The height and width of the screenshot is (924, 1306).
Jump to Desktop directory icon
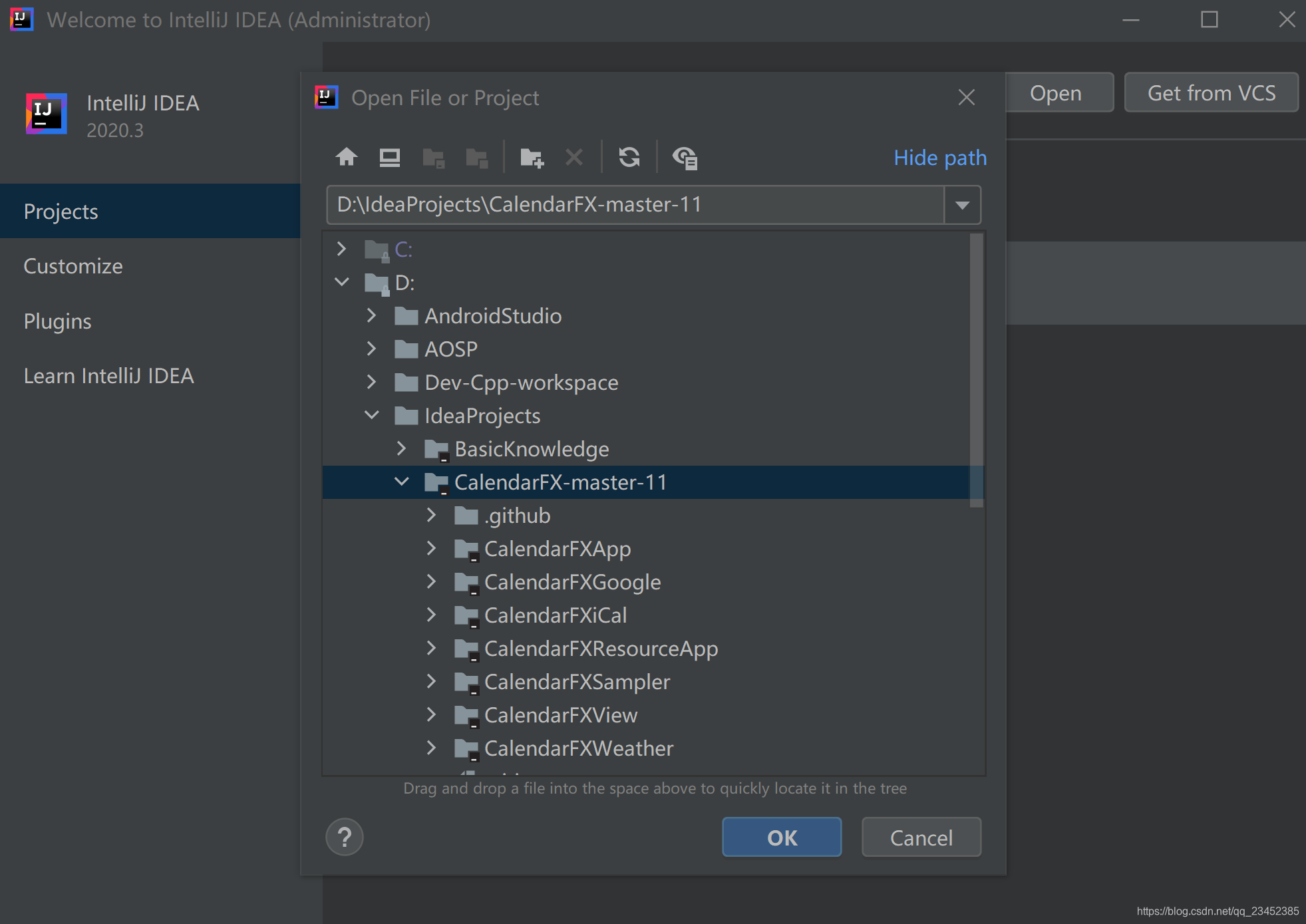pyautogui.click(x=390, y=158)
